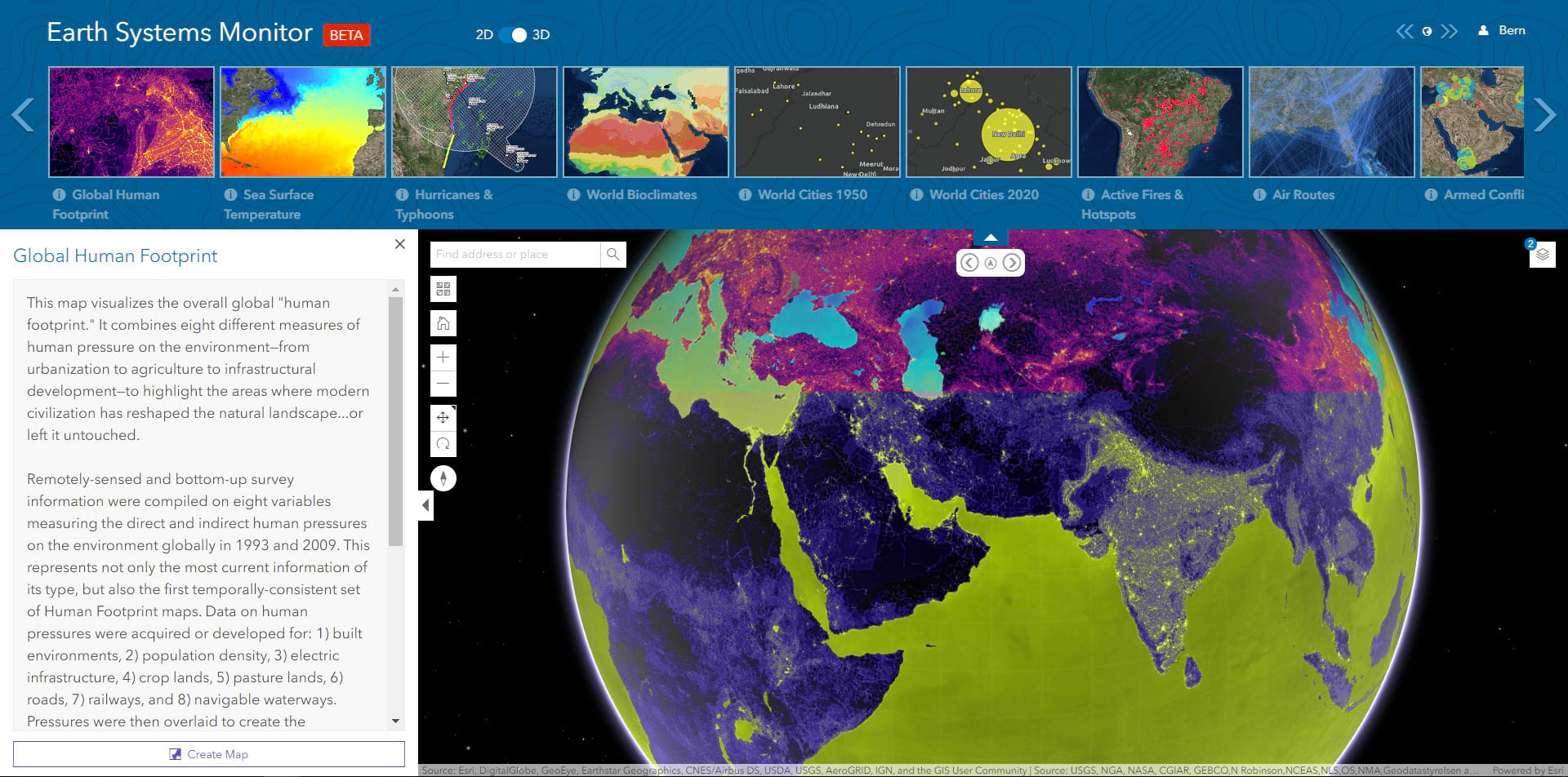This screenshot has width=1568, height=777.
Task: Click the Earth Systems Monitor title
Action: coord(180,32)
